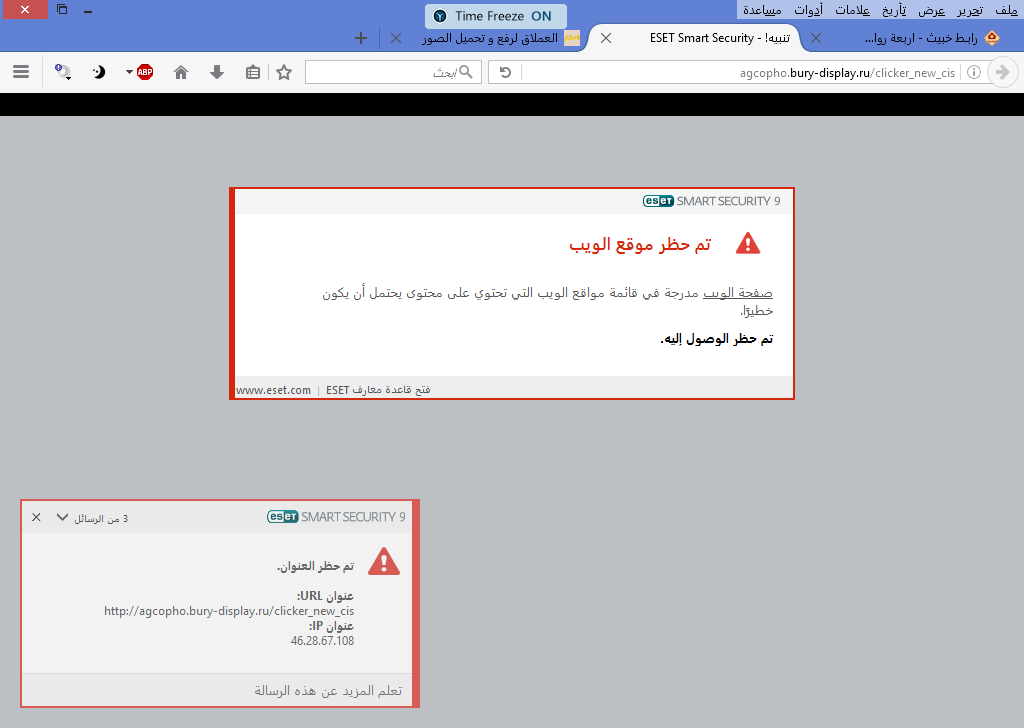This screenshot has height=728, width=1024.
Task: Close the رابط خبيث tab
Action: [816, 38]
